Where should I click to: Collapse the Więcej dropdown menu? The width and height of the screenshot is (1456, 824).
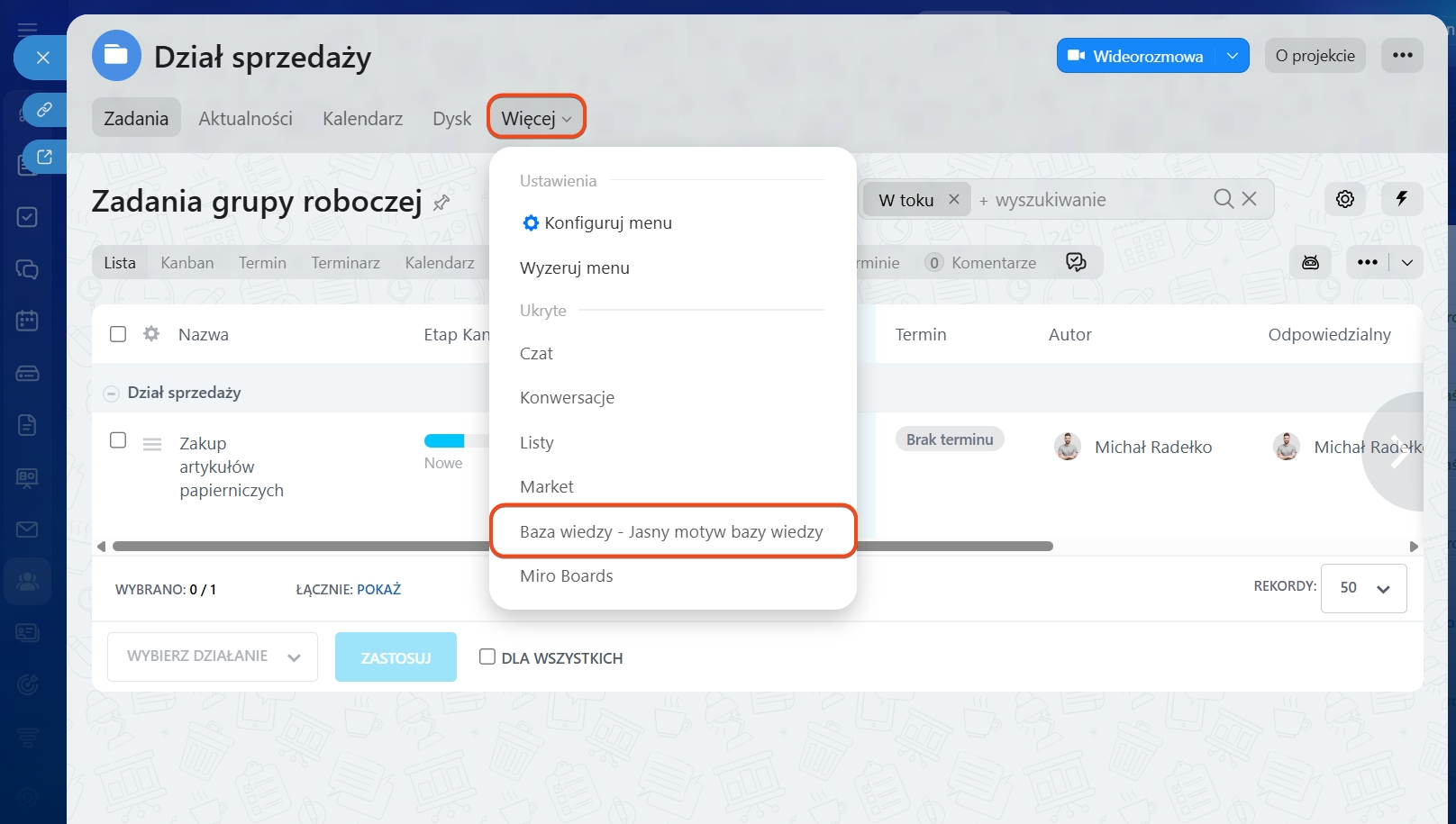537,118
